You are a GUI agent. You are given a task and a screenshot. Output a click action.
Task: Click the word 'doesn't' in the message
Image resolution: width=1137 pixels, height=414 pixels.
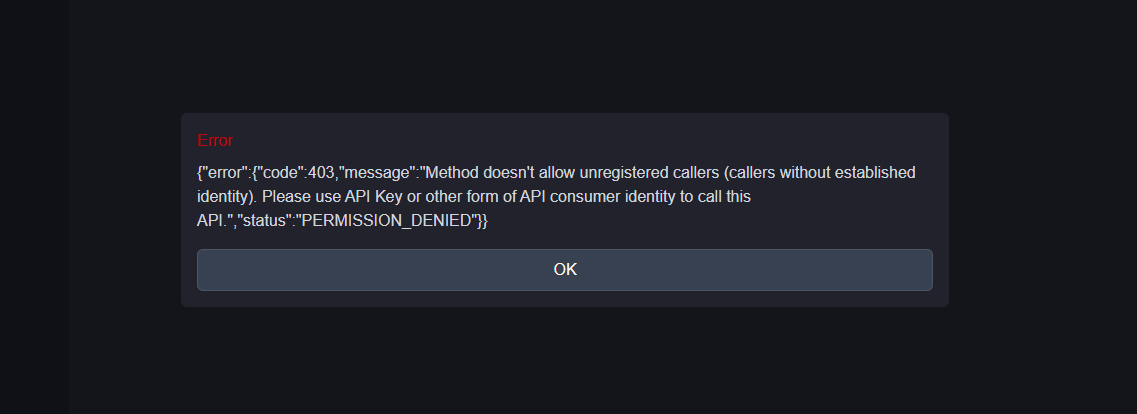point(517,173)
